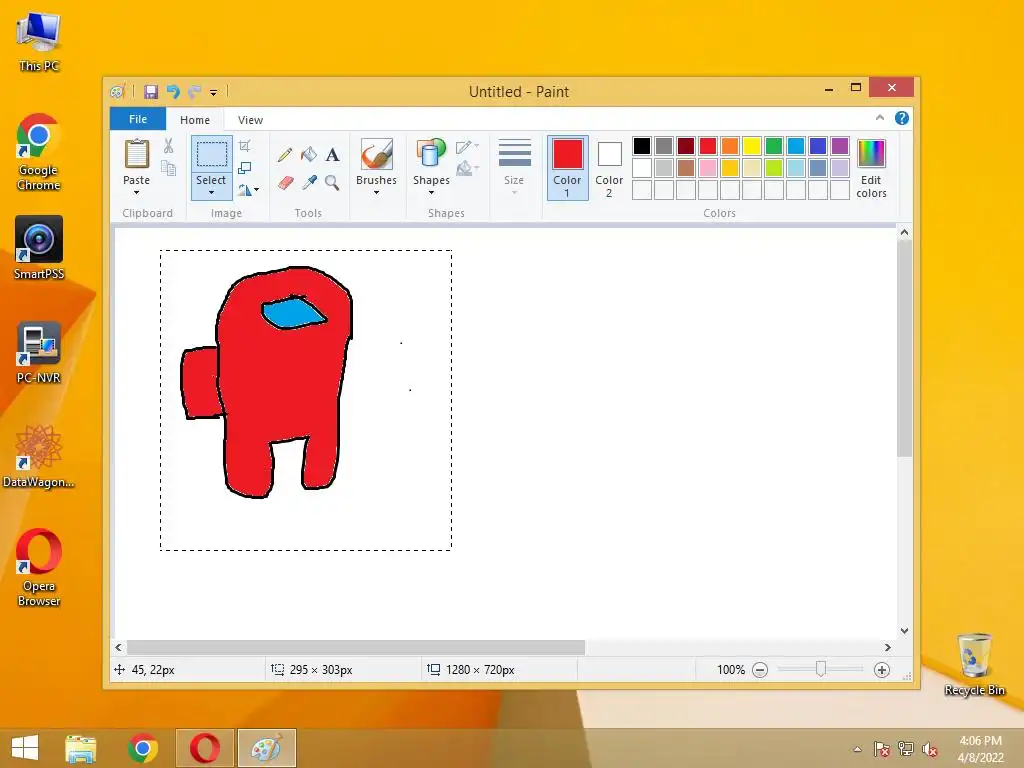Switch to the Home tab
This screenshot has height=768, width=1024.
pyautogui.click(x=195, y=120)
